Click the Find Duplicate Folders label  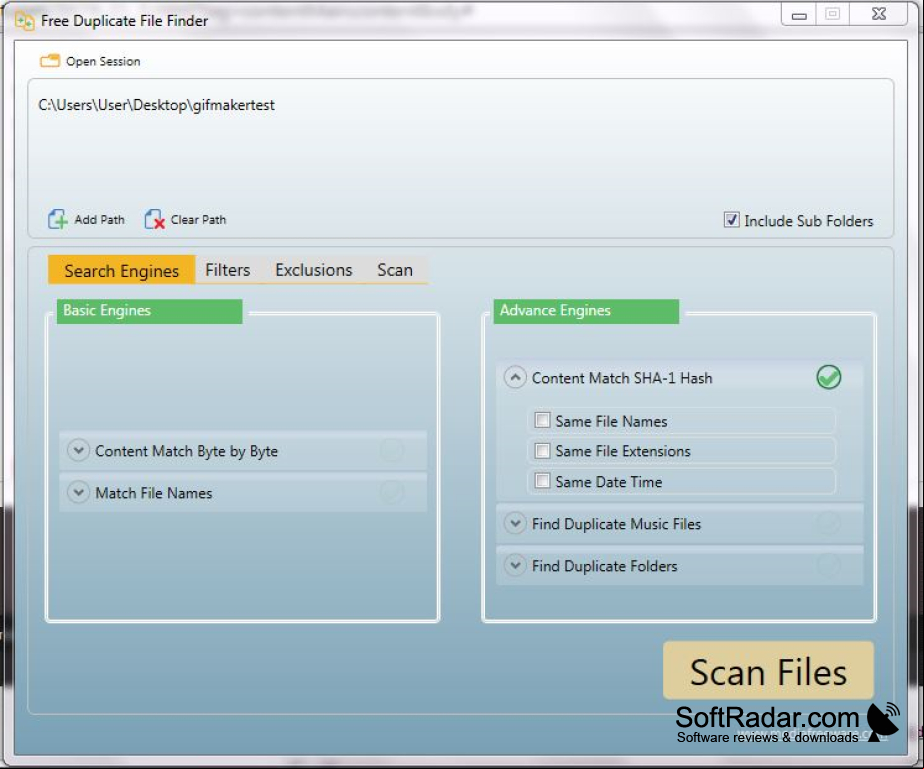tap(605, 566)
